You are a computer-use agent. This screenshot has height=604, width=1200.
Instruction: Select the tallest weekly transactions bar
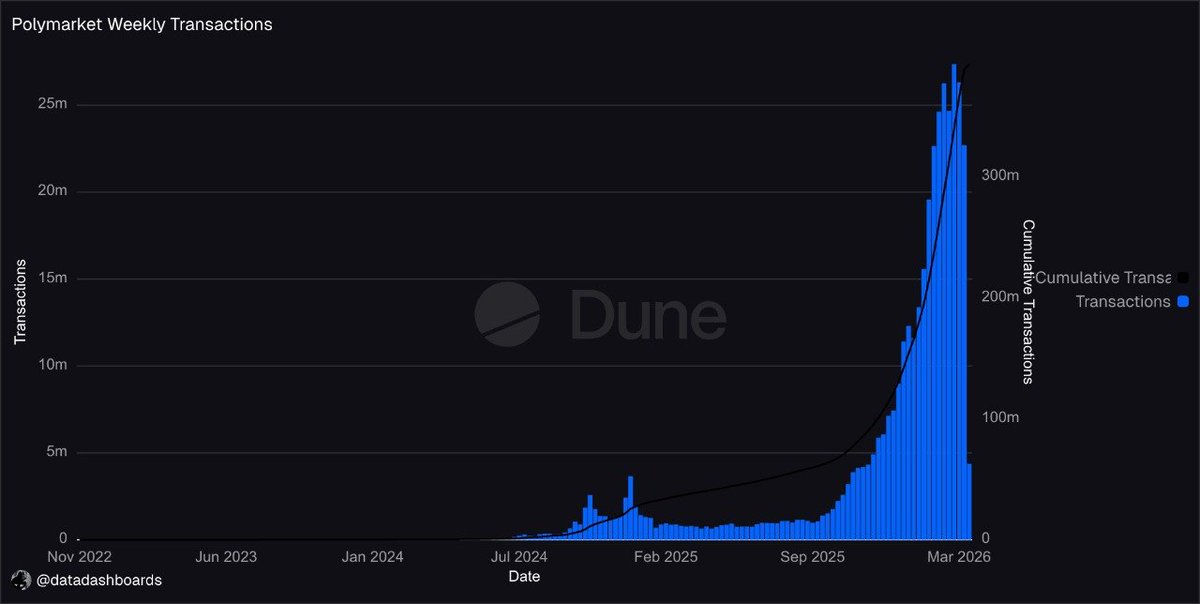point(954,301)
